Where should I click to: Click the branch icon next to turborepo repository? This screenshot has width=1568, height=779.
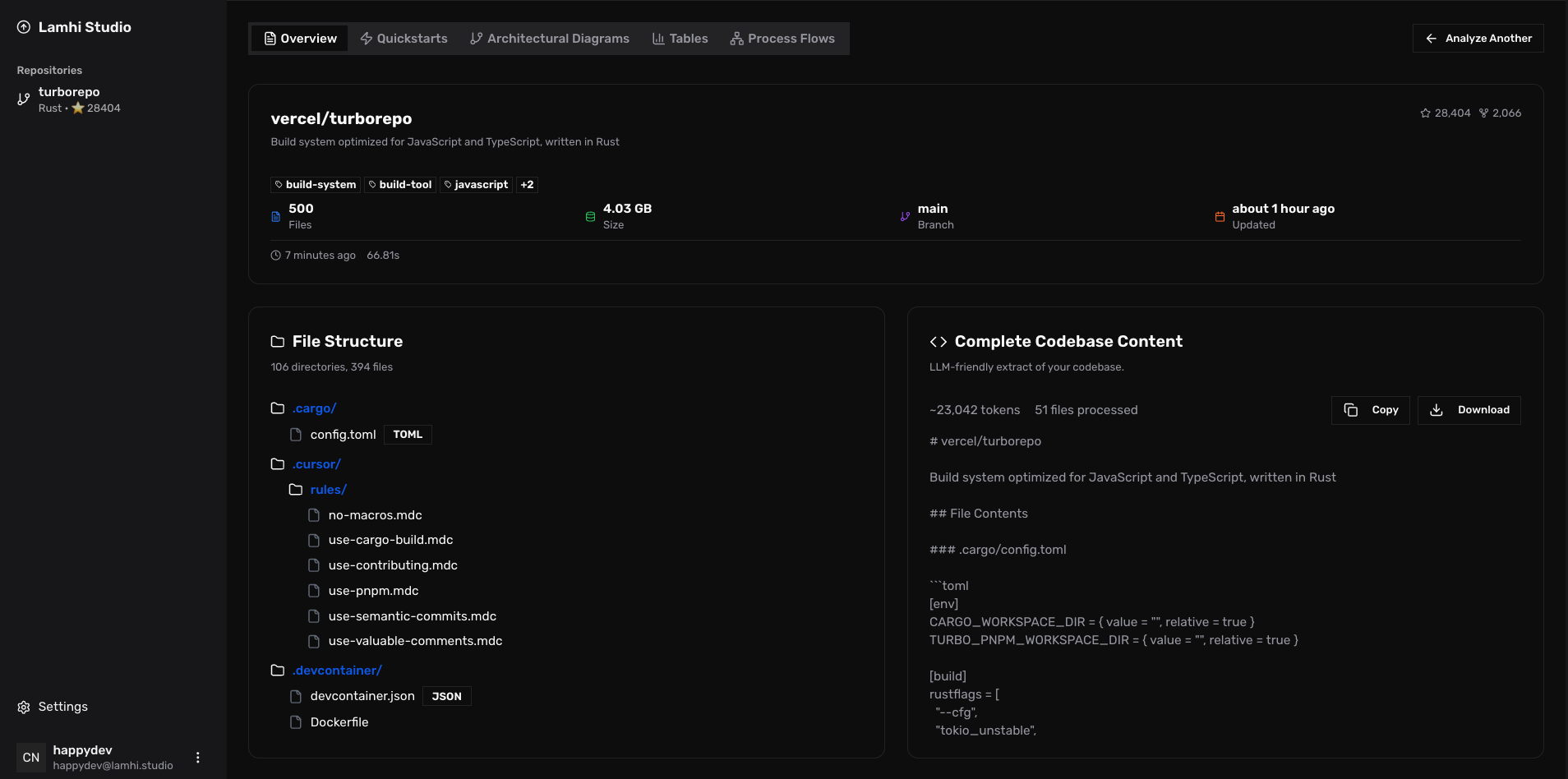click(22, 99)
